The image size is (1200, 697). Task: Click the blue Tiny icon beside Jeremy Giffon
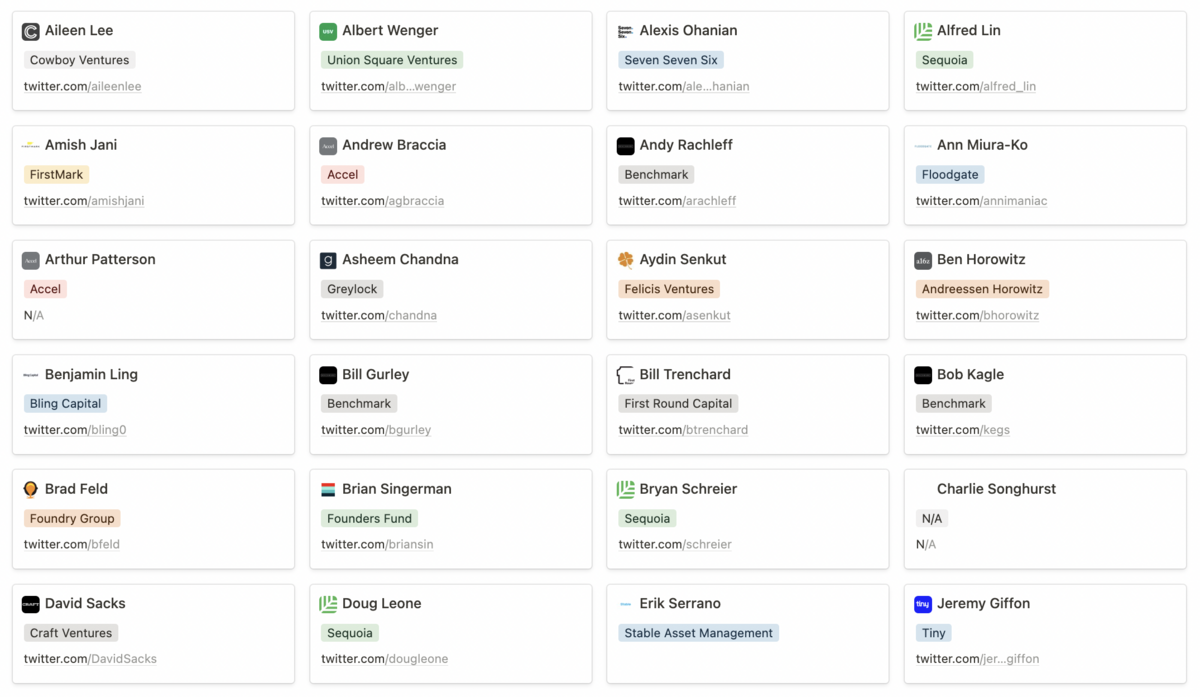[923, 604]
